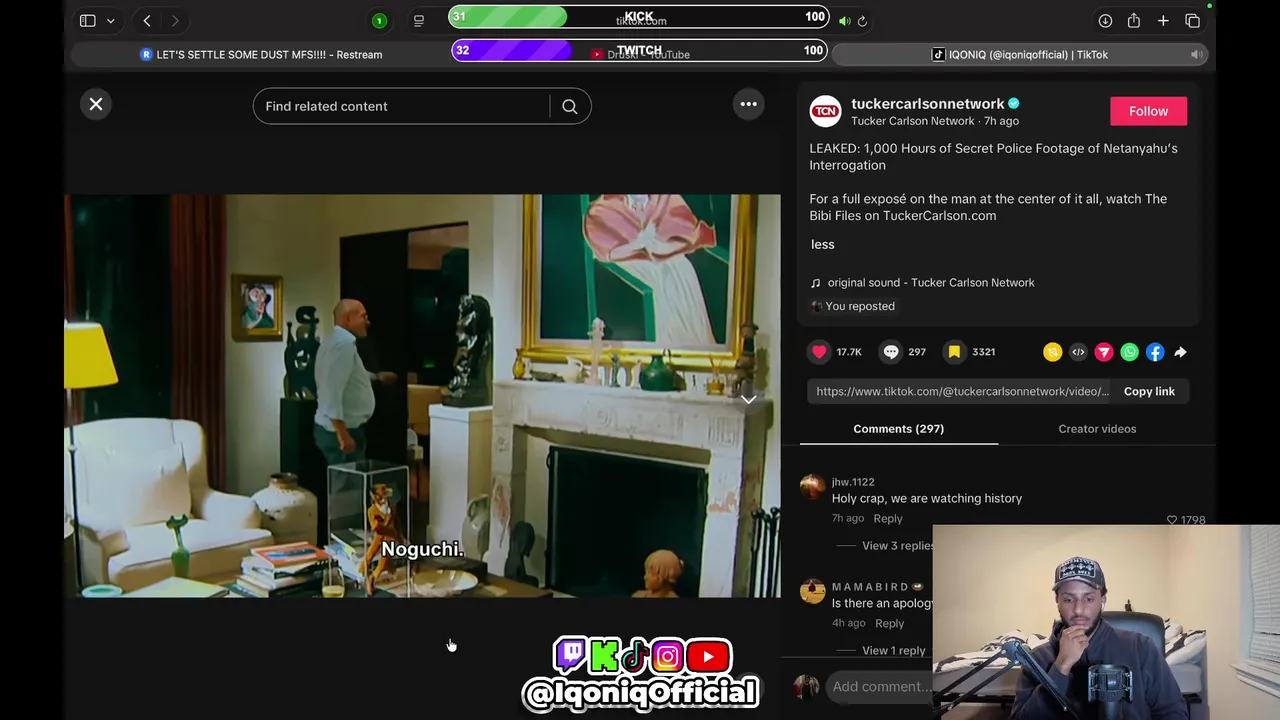This screenshot has height=720, width=1280.
Task: Switch to the IQONIQ TikTok tab
Action: [x=1020, y=55]
